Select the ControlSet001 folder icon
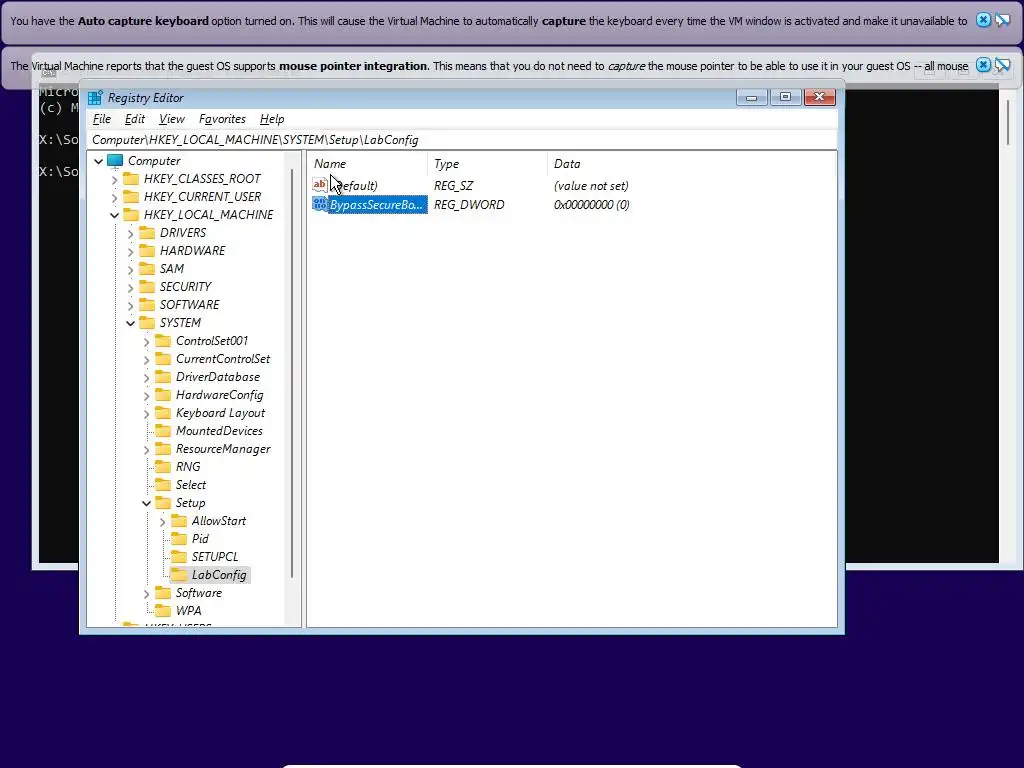Screen dimensions: 1024x768 point(163,340)
